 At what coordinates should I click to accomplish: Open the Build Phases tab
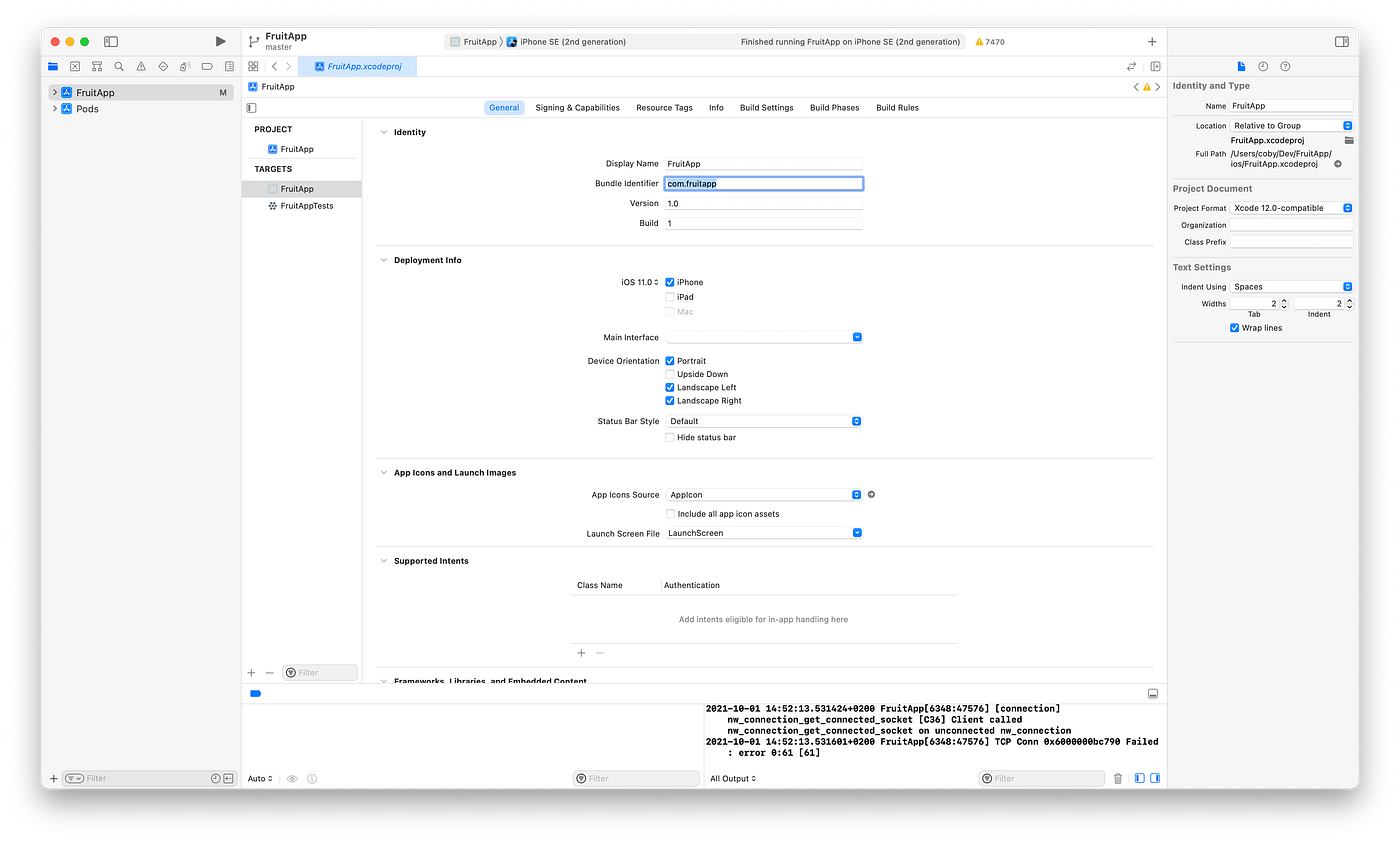click(x=834, y=107)
